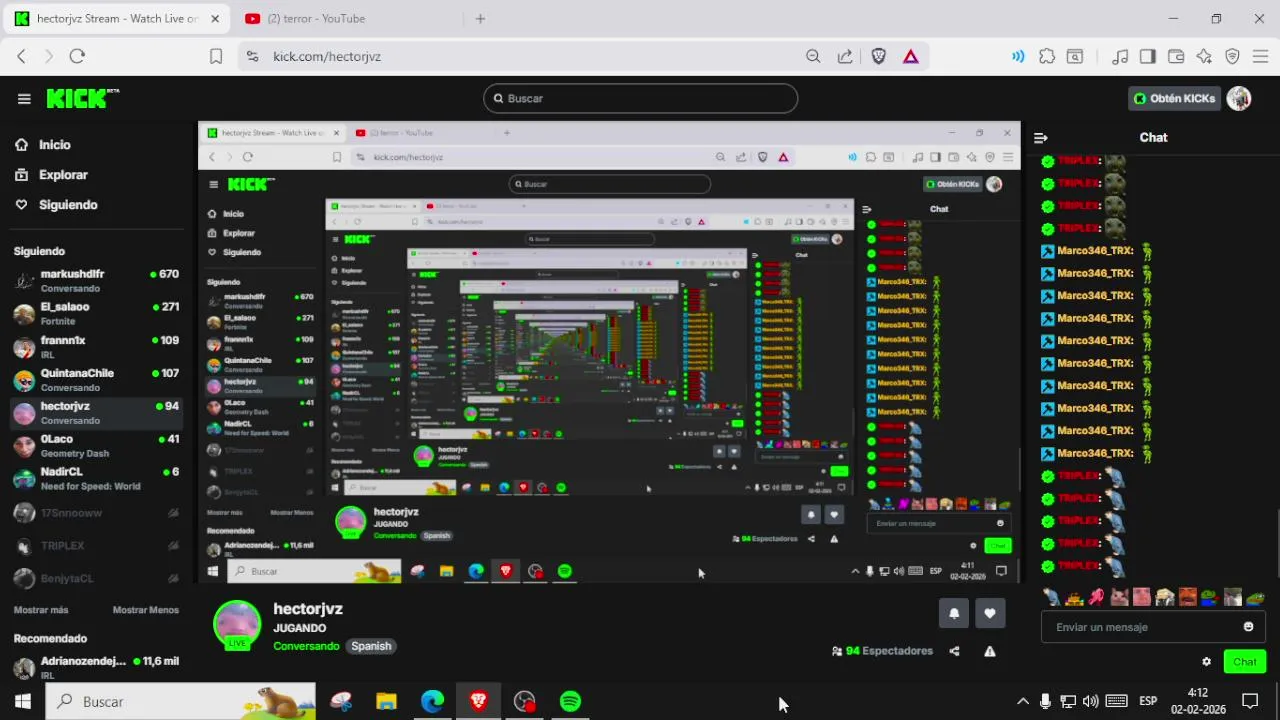Open the Brave playlist music icon
Image resolution: width=1280 pixels, height=720 pixels.
click(1120, 57)
